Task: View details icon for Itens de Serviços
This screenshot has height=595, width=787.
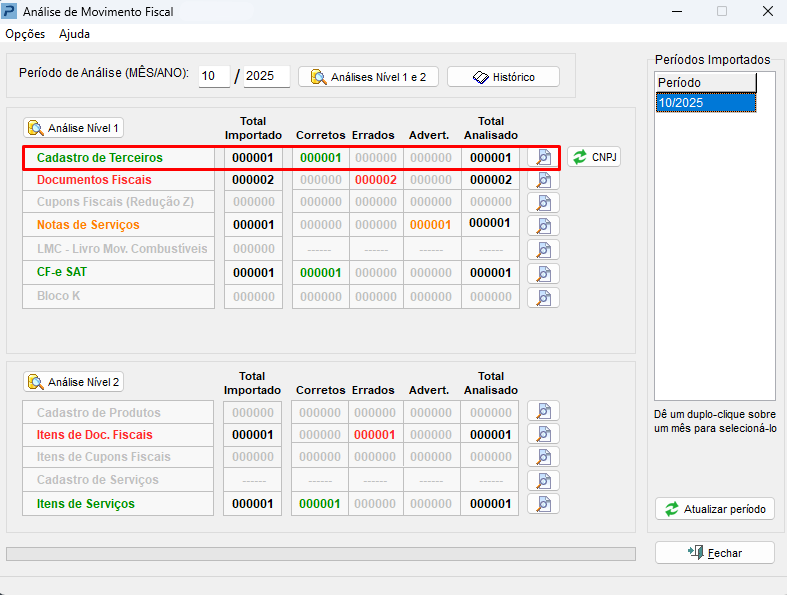Action: (543, 504)
